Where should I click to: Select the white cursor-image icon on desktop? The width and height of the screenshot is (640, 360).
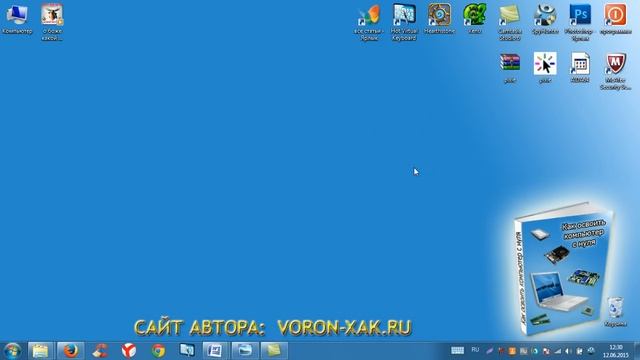pyautogui.click(x=545, y=68)
